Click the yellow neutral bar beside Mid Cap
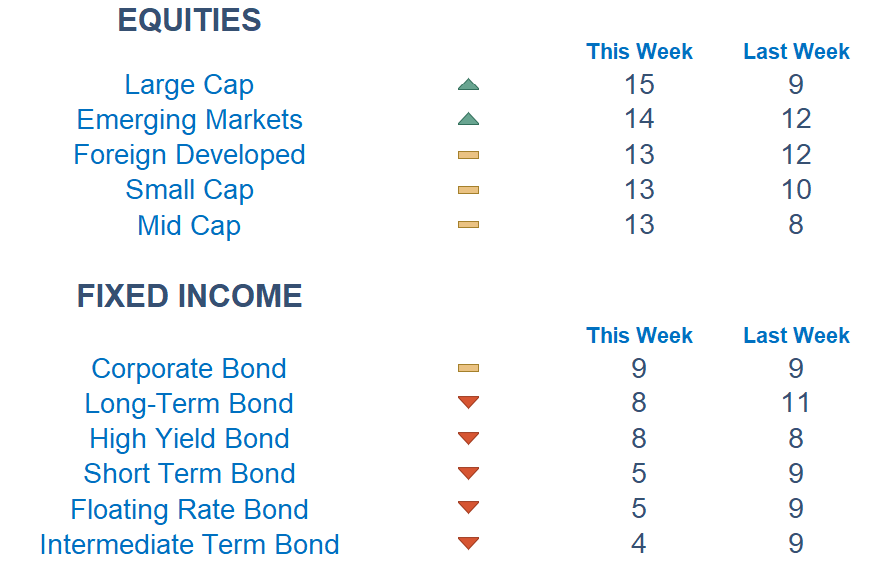Image resolution: width=876 pixels, height=562 pixels. (468, 225)
